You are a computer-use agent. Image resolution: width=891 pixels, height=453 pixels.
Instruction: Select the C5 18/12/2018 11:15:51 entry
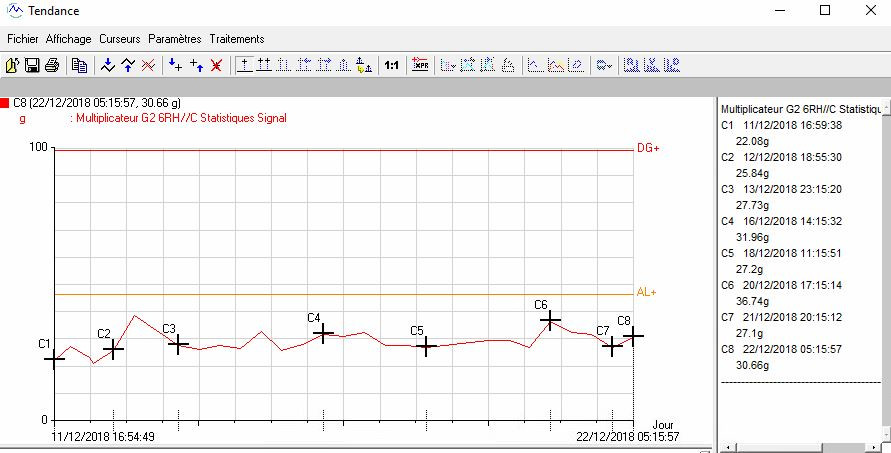[x=781, y=253]
